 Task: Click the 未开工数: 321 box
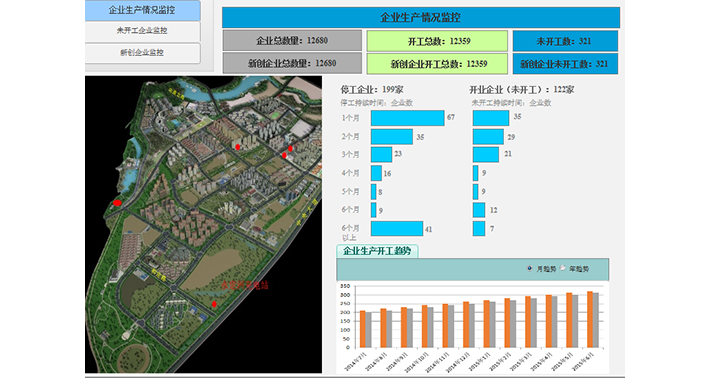pos(565,41)
